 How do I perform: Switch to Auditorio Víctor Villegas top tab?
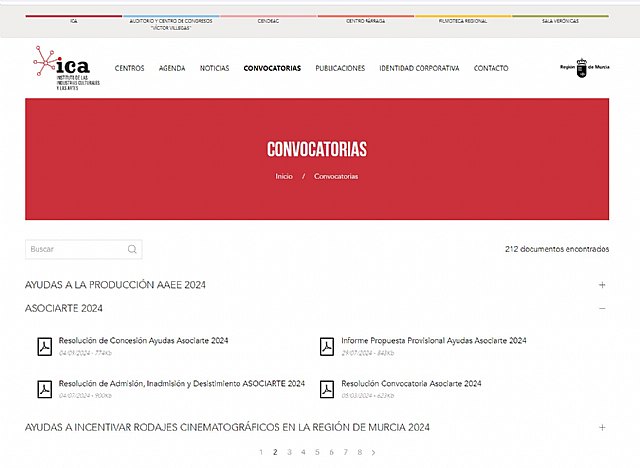(171, 24)
